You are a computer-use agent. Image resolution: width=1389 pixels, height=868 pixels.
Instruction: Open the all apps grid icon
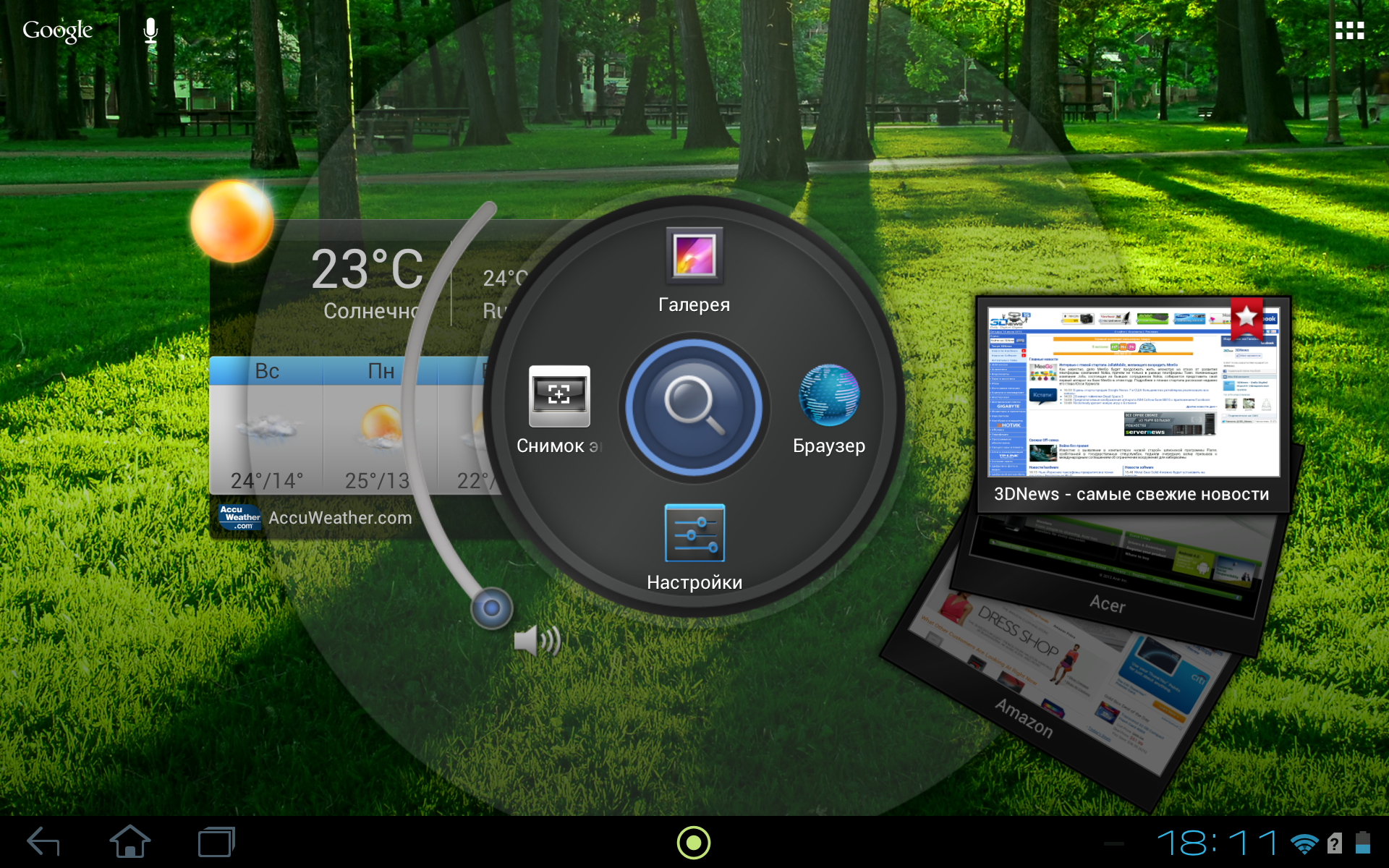pyautogui.click(x=1349, y=30)
